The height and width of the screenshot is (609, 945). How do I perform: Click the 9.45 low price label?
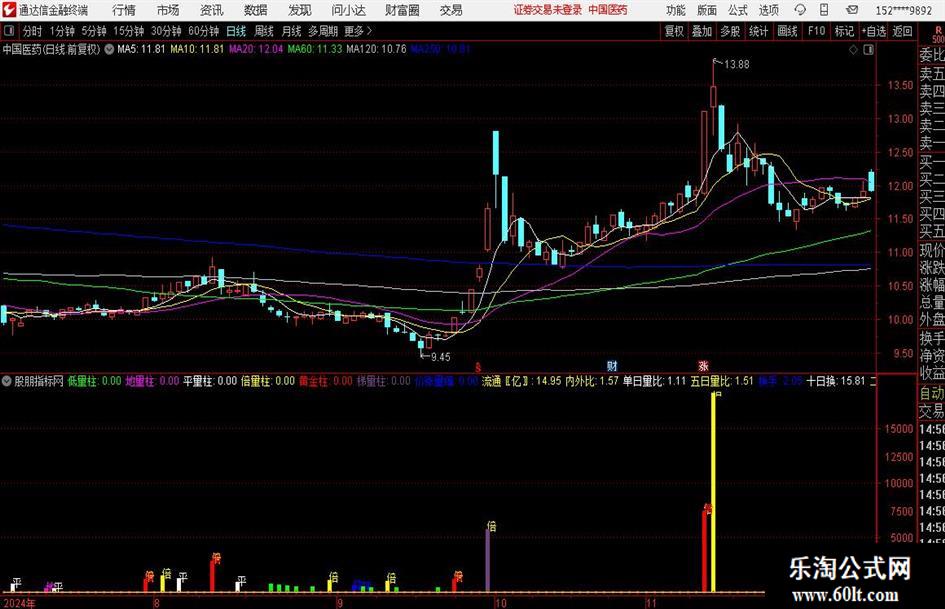tap(441, 357)
